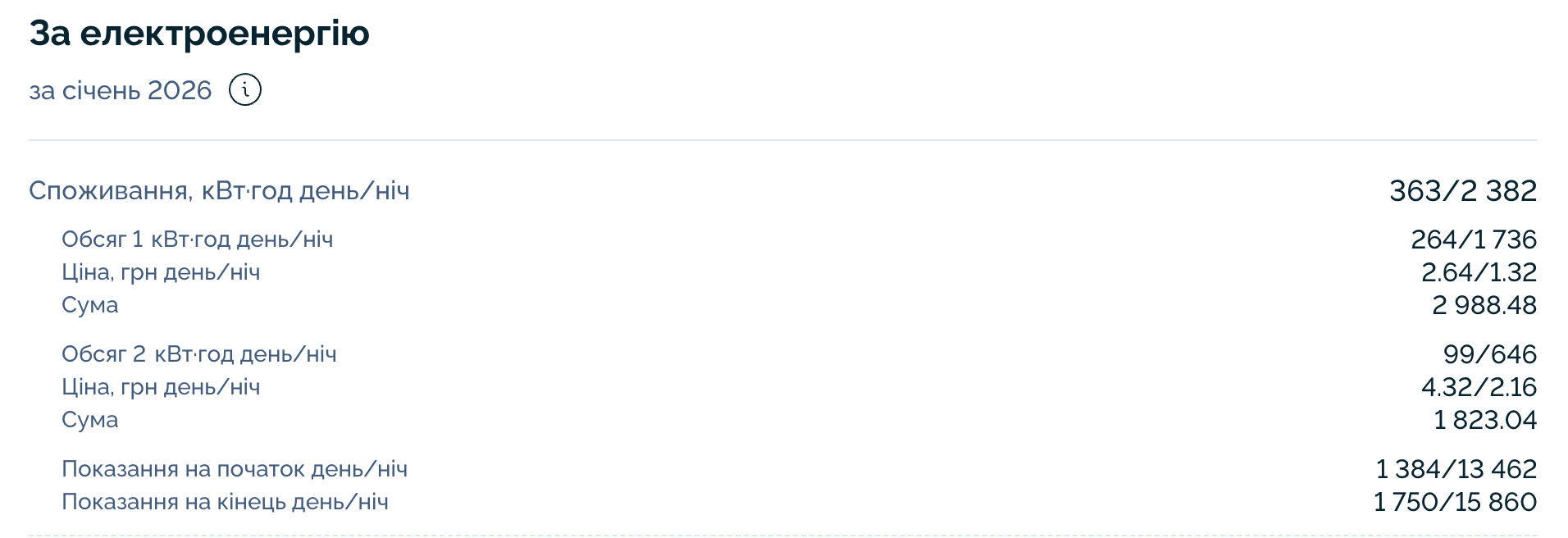
Task: Click the sum amount 1 823.04
Action: click(1484, 420)
